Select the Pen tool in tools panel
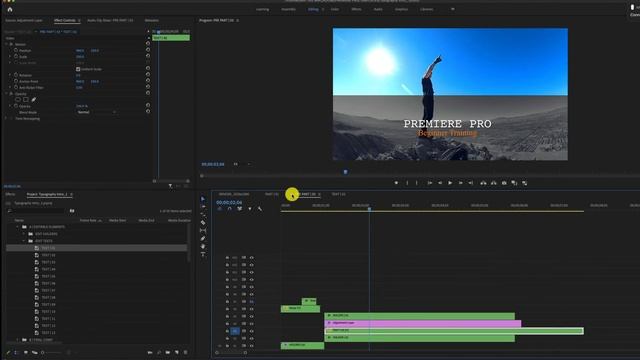Screen dimensions: 640x360 (x=203, y=238)
